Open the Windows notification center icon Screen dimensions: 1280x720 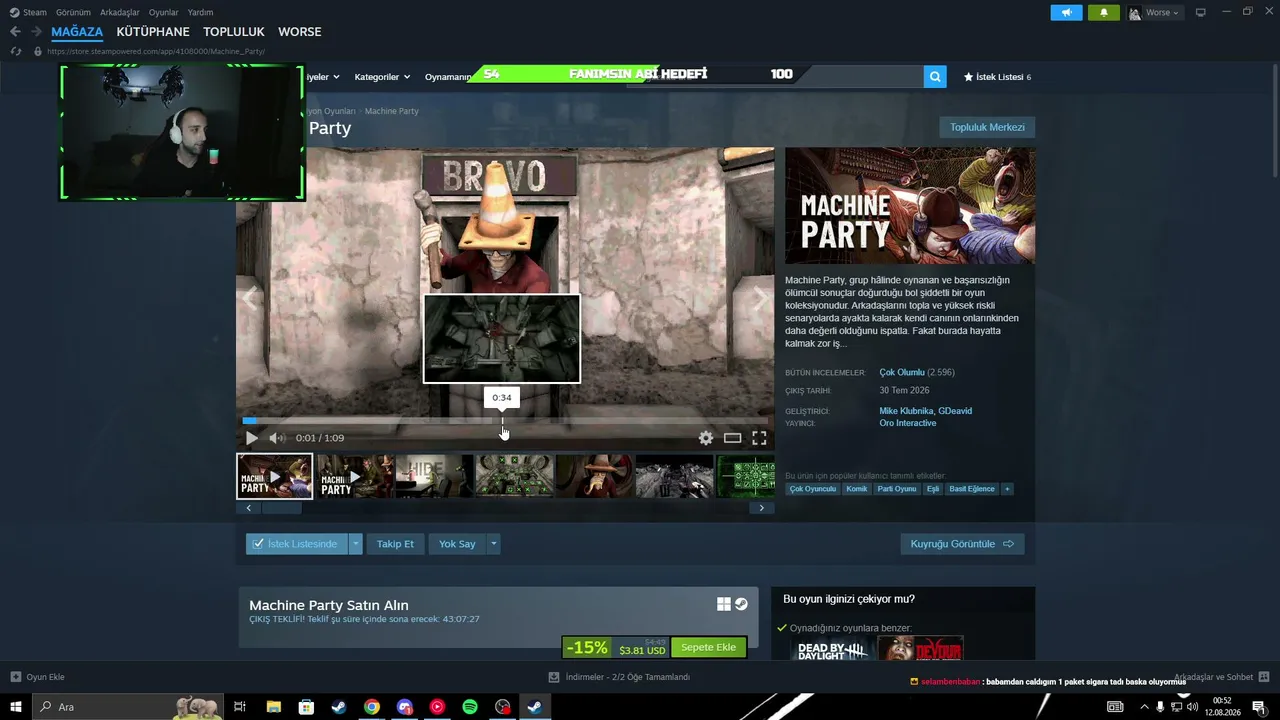tap(1259, 707)
